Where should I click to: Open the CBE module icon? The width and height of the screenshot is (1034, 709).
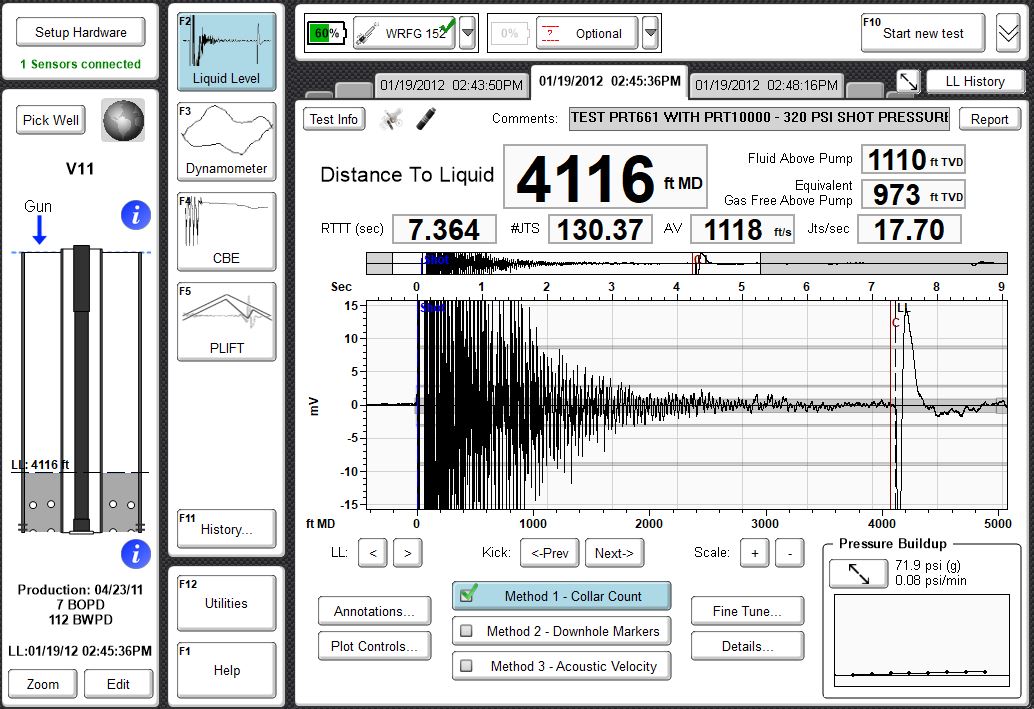[226, 231]
